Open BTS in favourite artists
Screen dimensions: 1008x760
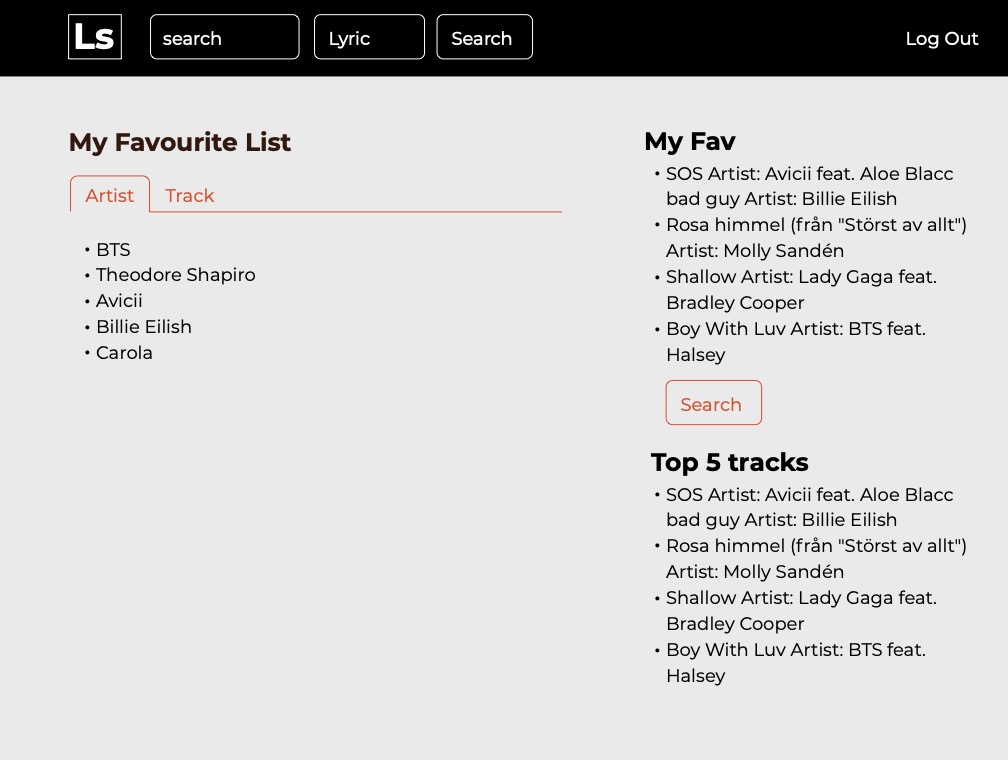coord(113,249)
